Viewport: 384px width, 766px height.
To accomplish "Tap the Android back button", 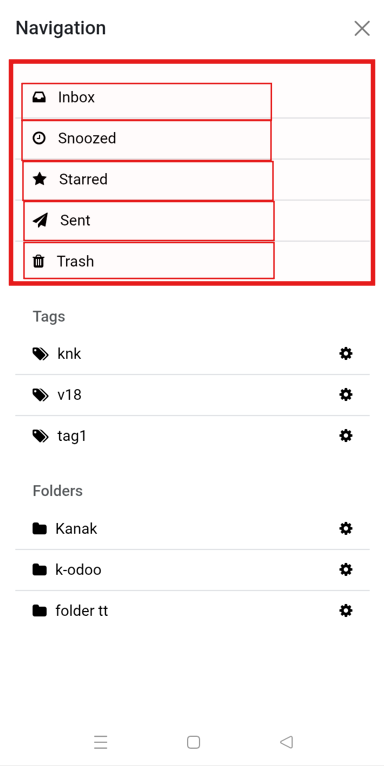I will [286, 743].
